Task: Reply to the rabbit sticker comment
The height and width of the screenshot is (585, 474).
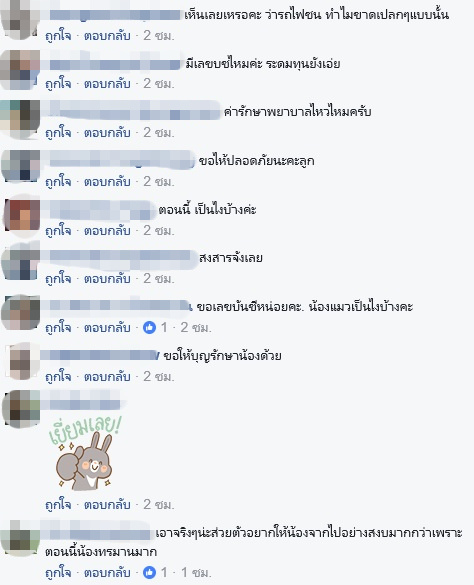Action: tap(107, 504)
